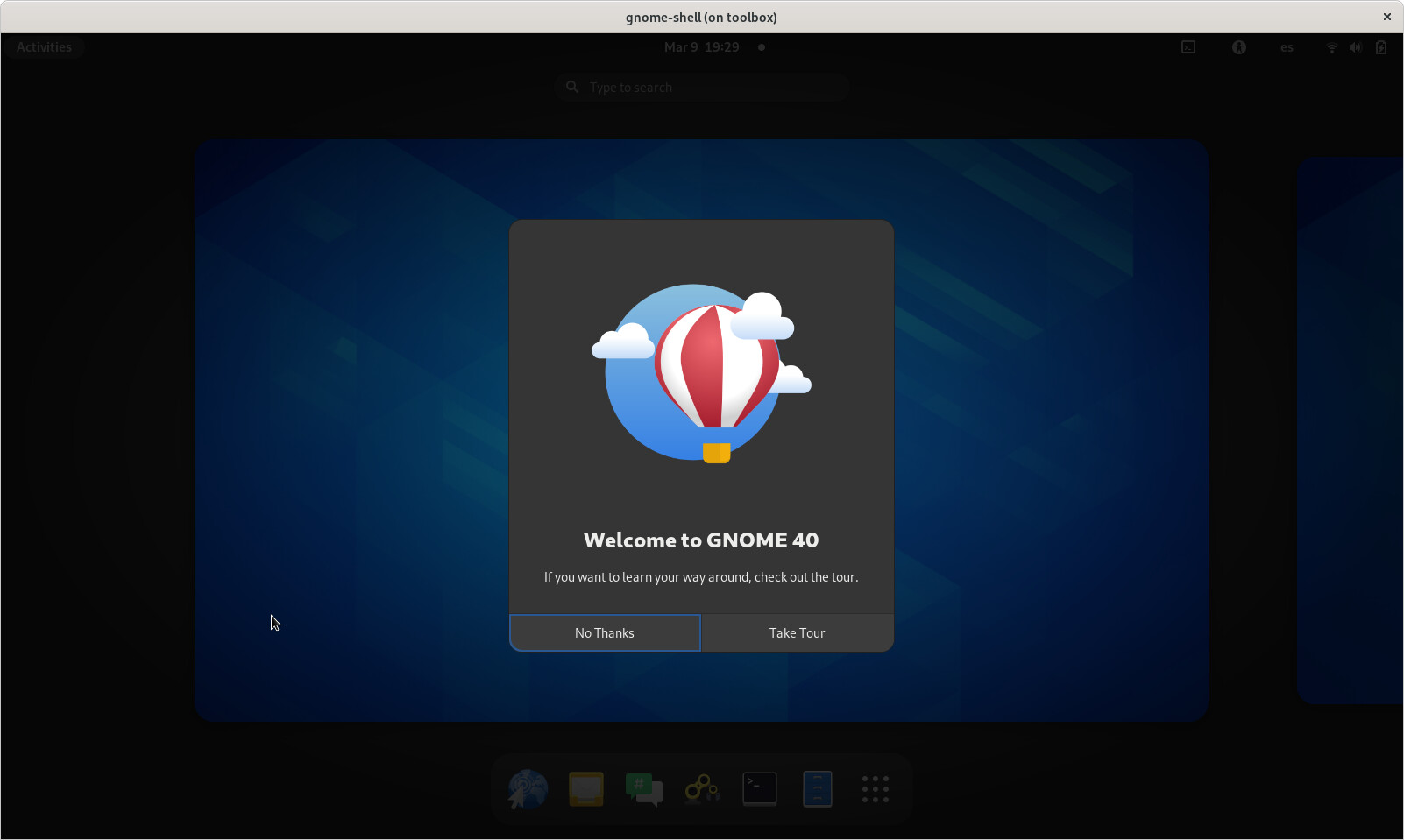Dismiss the welcome dialog with No Thanks

[x=604, y=632]
